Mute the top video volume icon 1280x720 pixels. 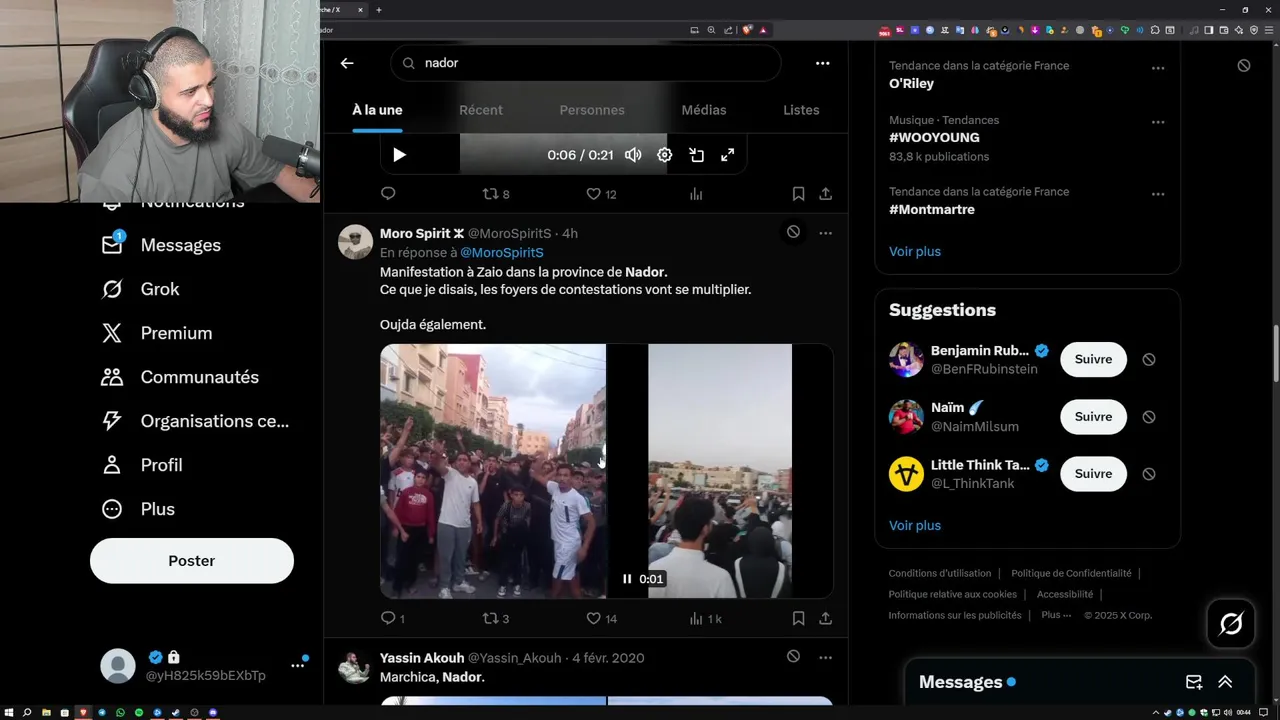(633, 155)
